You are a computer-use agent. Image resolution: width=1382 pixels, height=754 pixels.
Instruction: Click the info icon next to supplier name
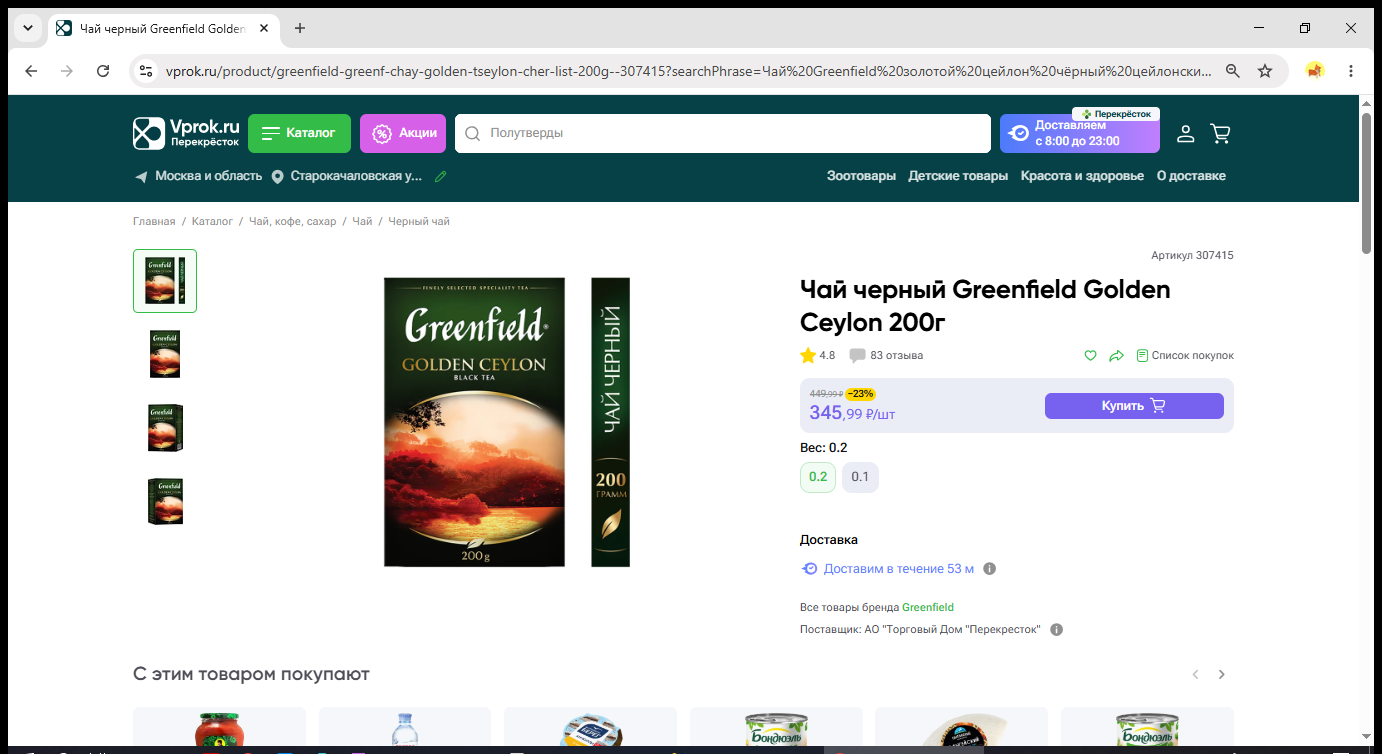point(1057,630)
